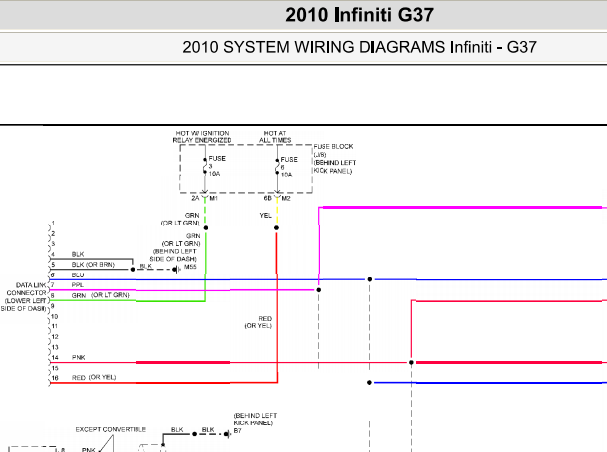Click data link connector pin number 11
The width and height of the screenshot is (607, 452).
point(55,326)
